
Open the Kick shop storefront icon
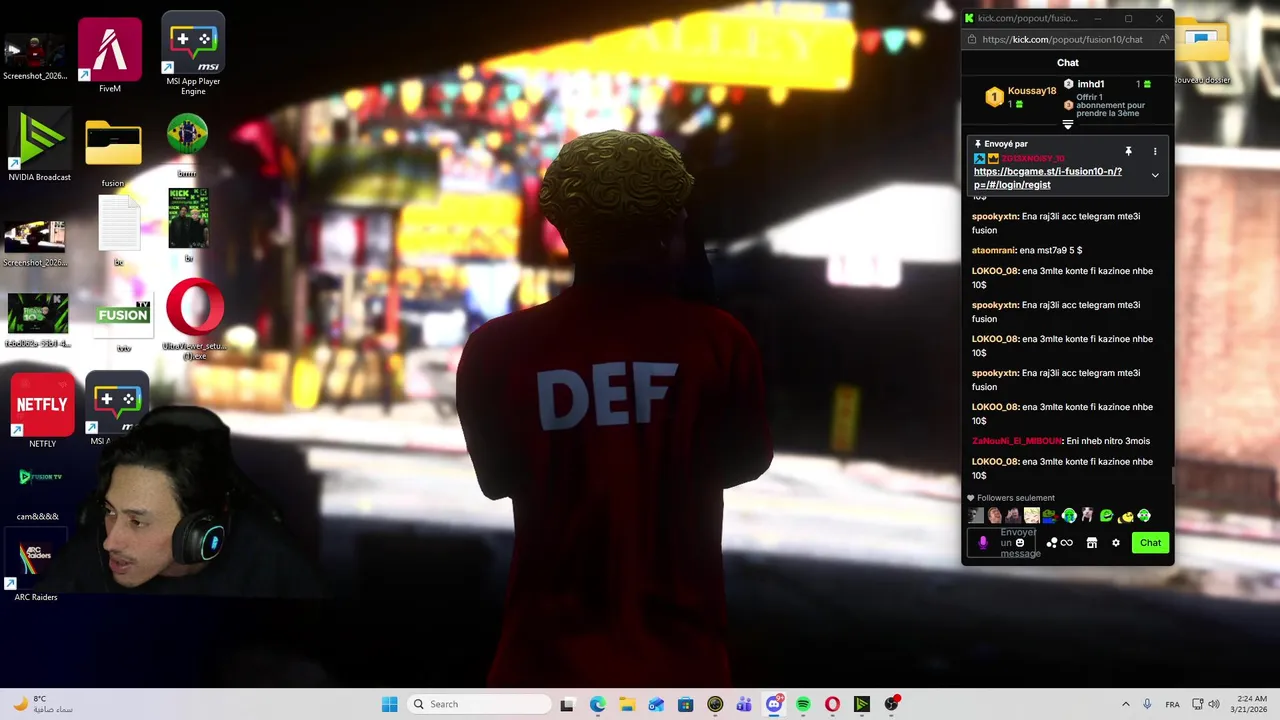1092,543
